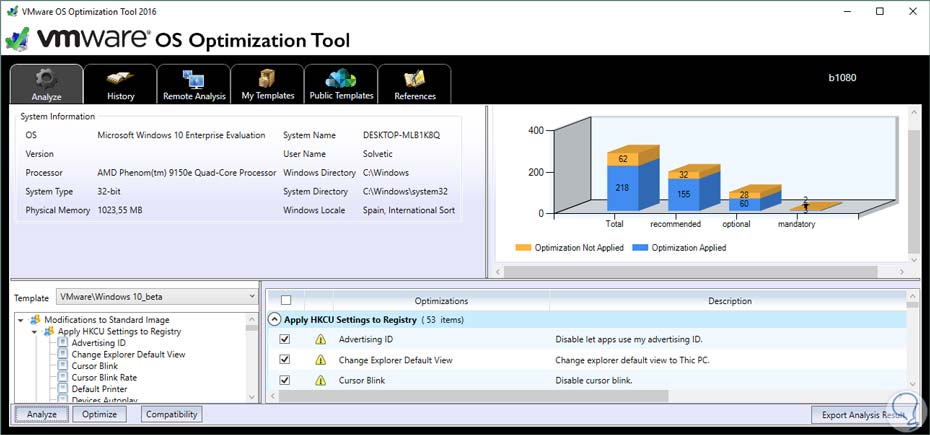This screenshot has width=930, height=435.
Task: Click the Compatibility button
Action: point(171,414)
